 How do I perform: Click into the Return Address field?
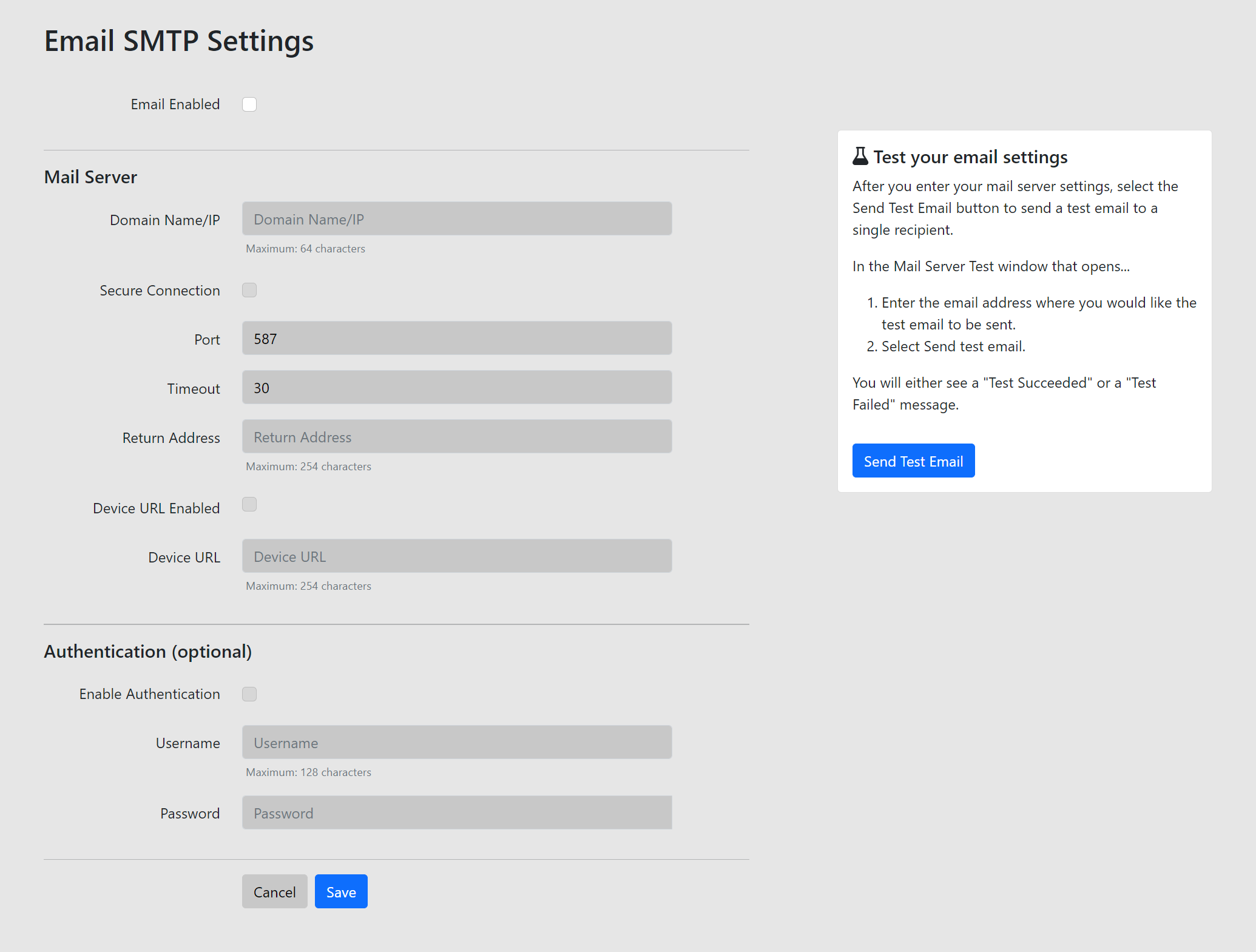pyautogui.click(x=456, y=437)
